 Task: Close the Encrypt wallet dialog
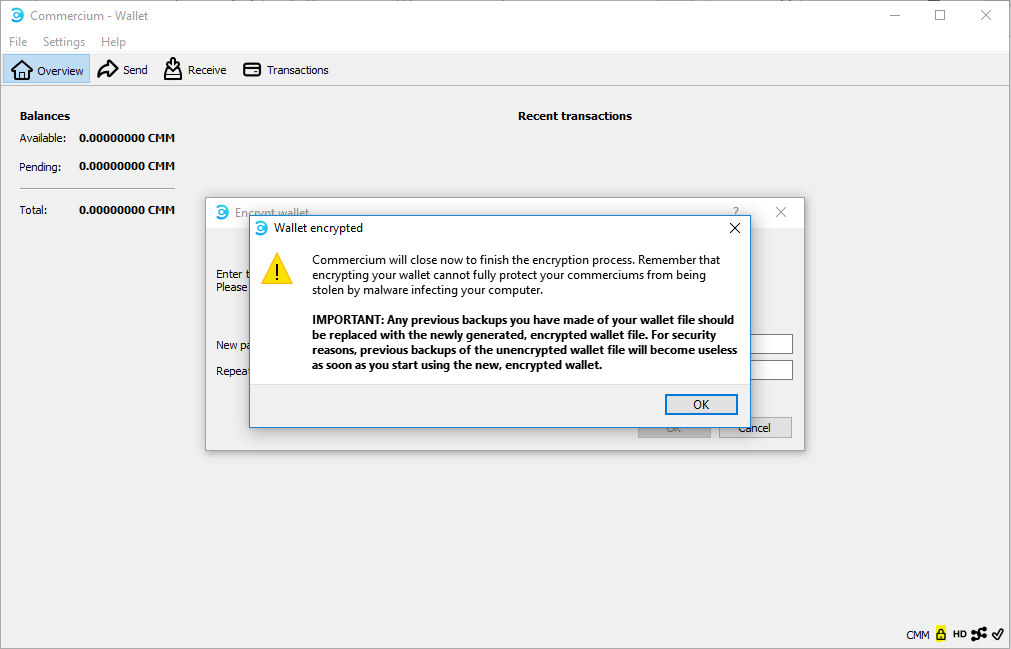click(781, 212)
